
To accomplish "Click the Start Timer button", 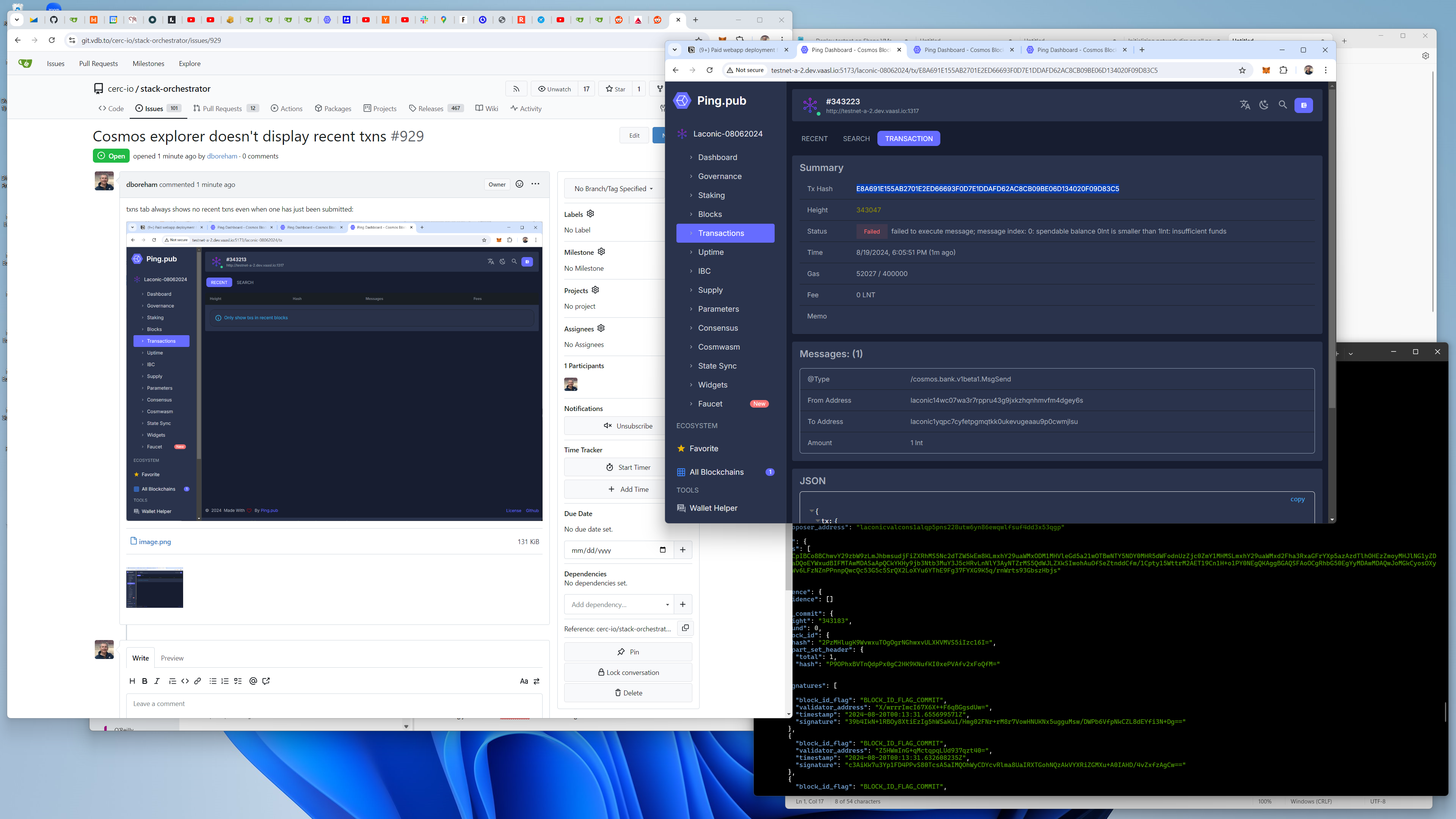I will [628, 468].
